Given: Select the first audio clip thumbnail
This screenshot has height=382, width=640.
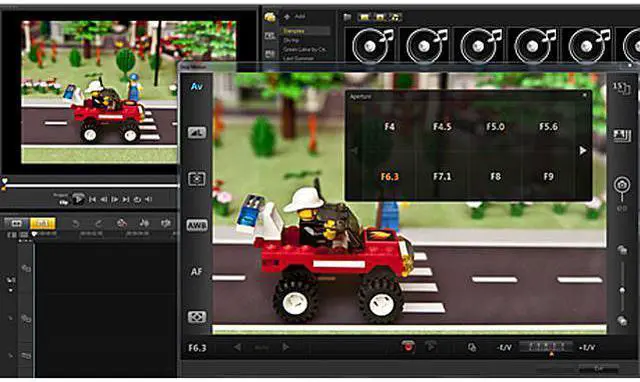Looking at the screenshot, I should (x=371, y=46).
